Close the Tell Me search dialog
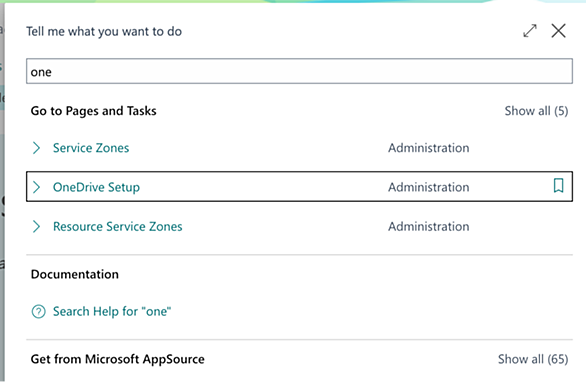This screenshot has width=586, height=382. [558, 31]
